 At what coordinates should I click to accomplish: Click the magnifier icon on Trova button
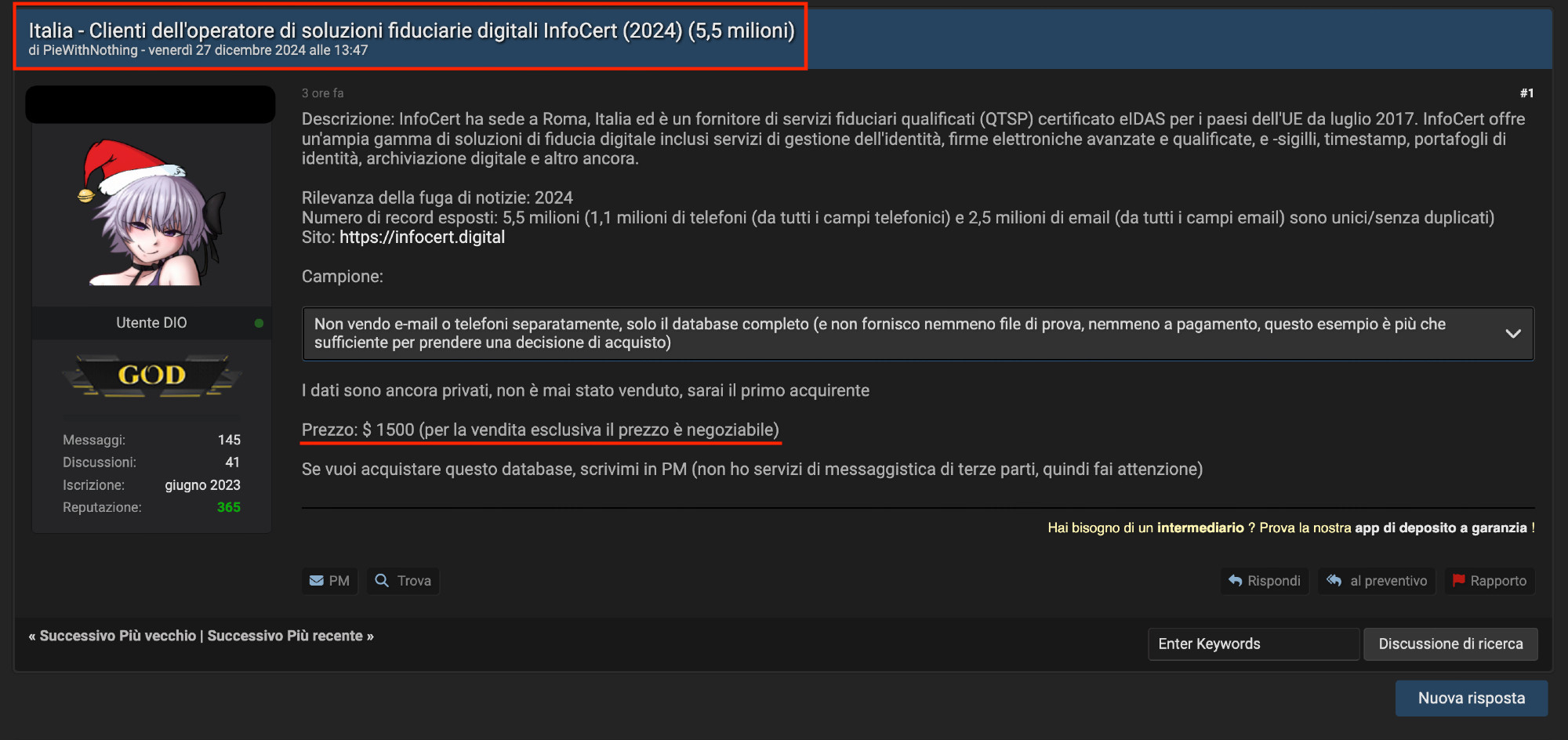382,581
